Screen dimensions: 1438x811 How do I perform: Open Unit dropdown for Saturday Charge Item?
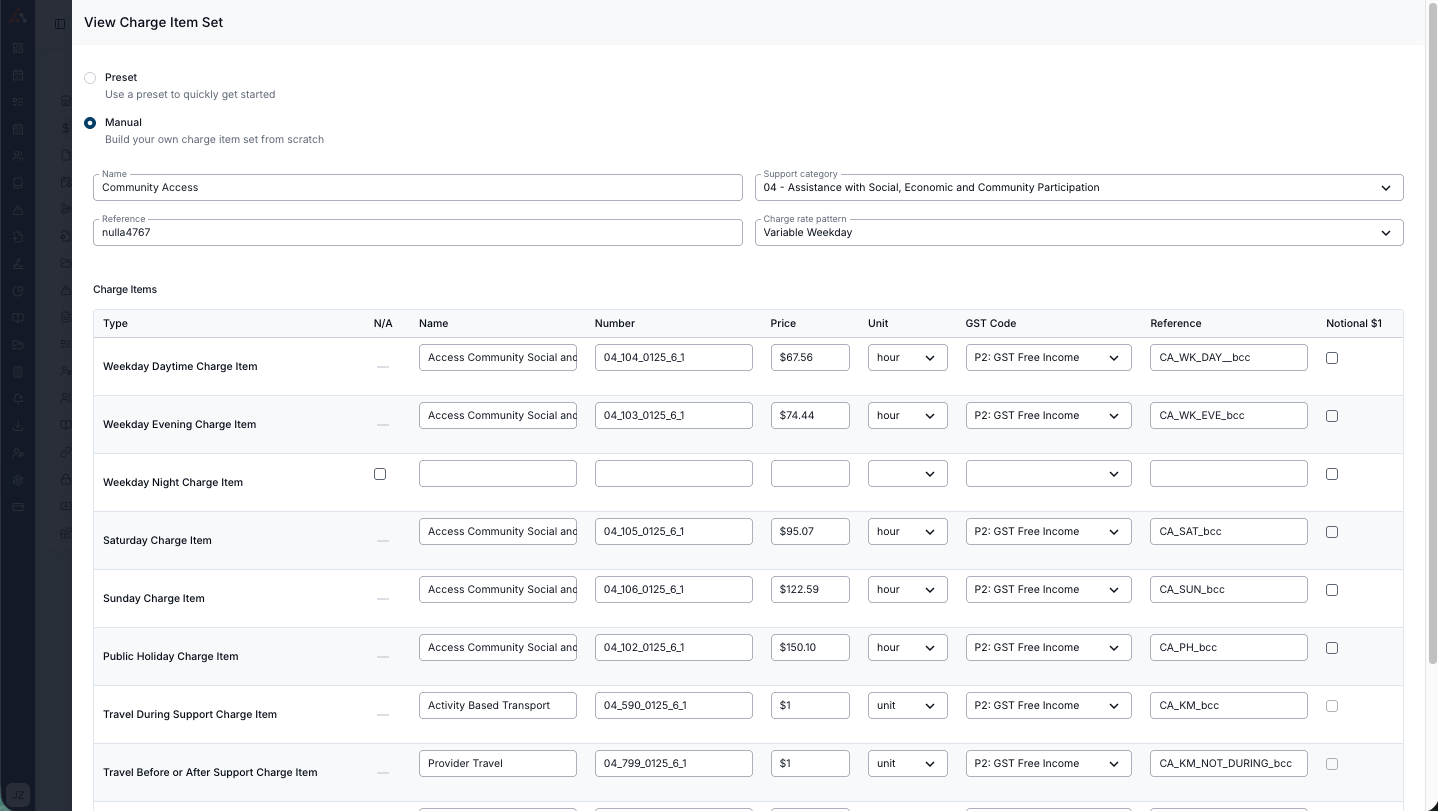tap(907, 532)
